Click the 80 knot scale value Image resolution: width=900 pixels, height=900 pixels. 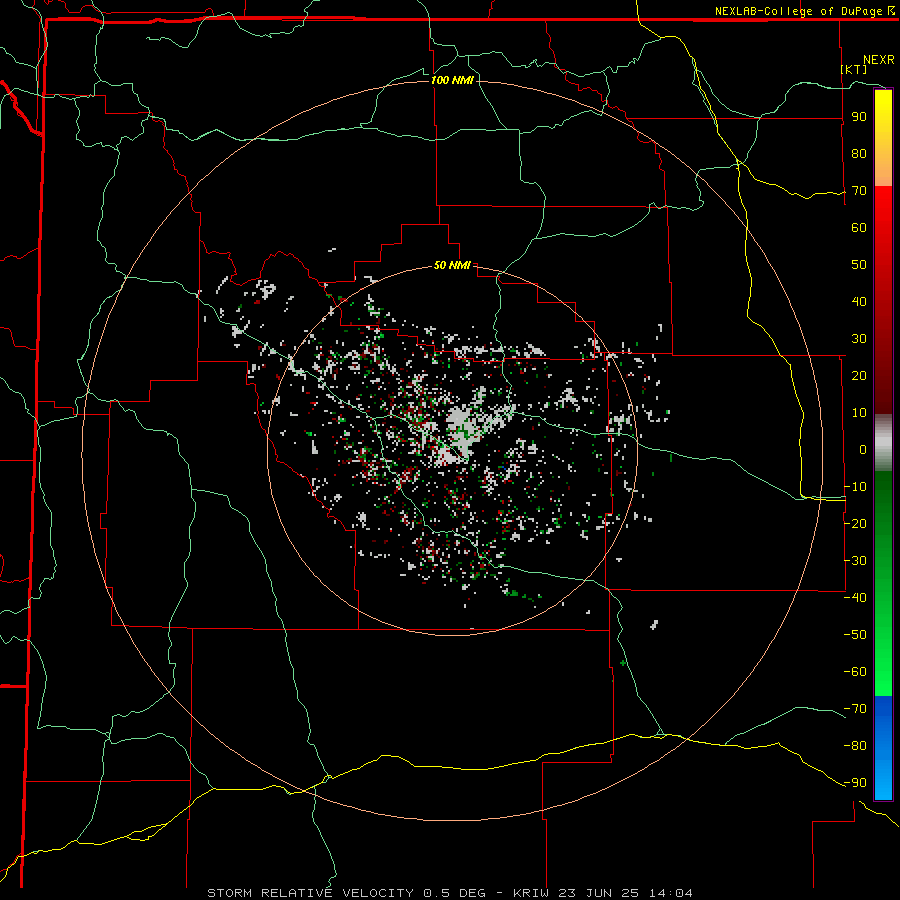point(859,153)
